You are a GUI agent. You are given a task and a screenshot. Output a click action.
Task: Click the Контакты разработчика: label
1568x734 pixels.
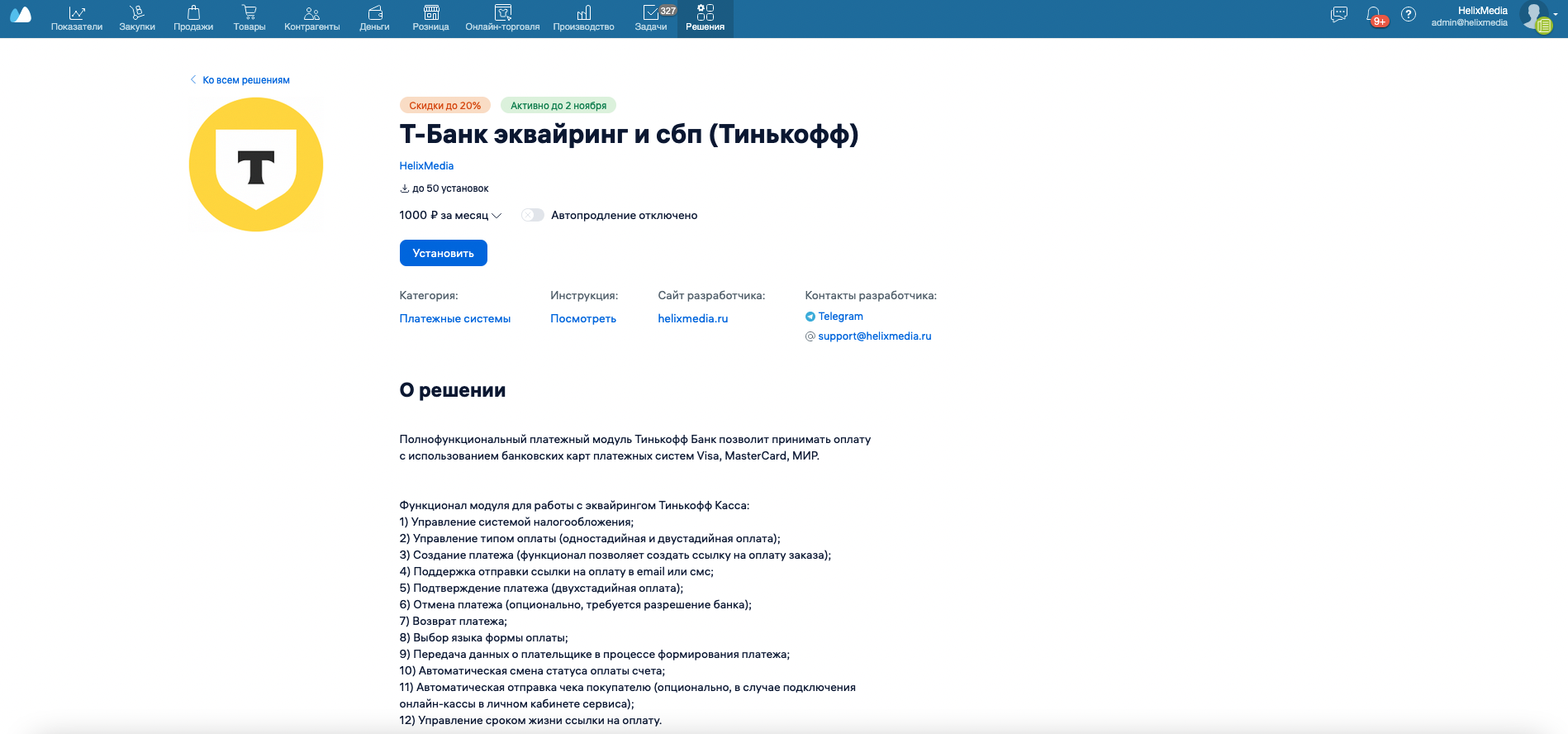pos(871,296)
